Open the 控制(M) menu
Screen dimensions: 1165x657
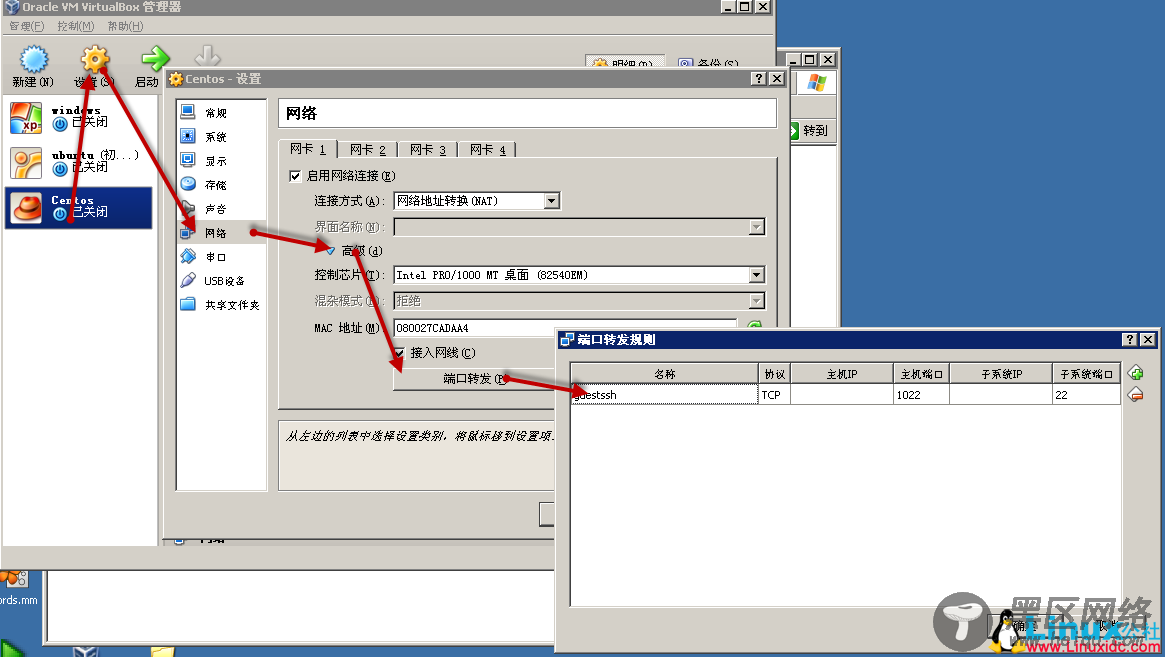coord(76,26)
